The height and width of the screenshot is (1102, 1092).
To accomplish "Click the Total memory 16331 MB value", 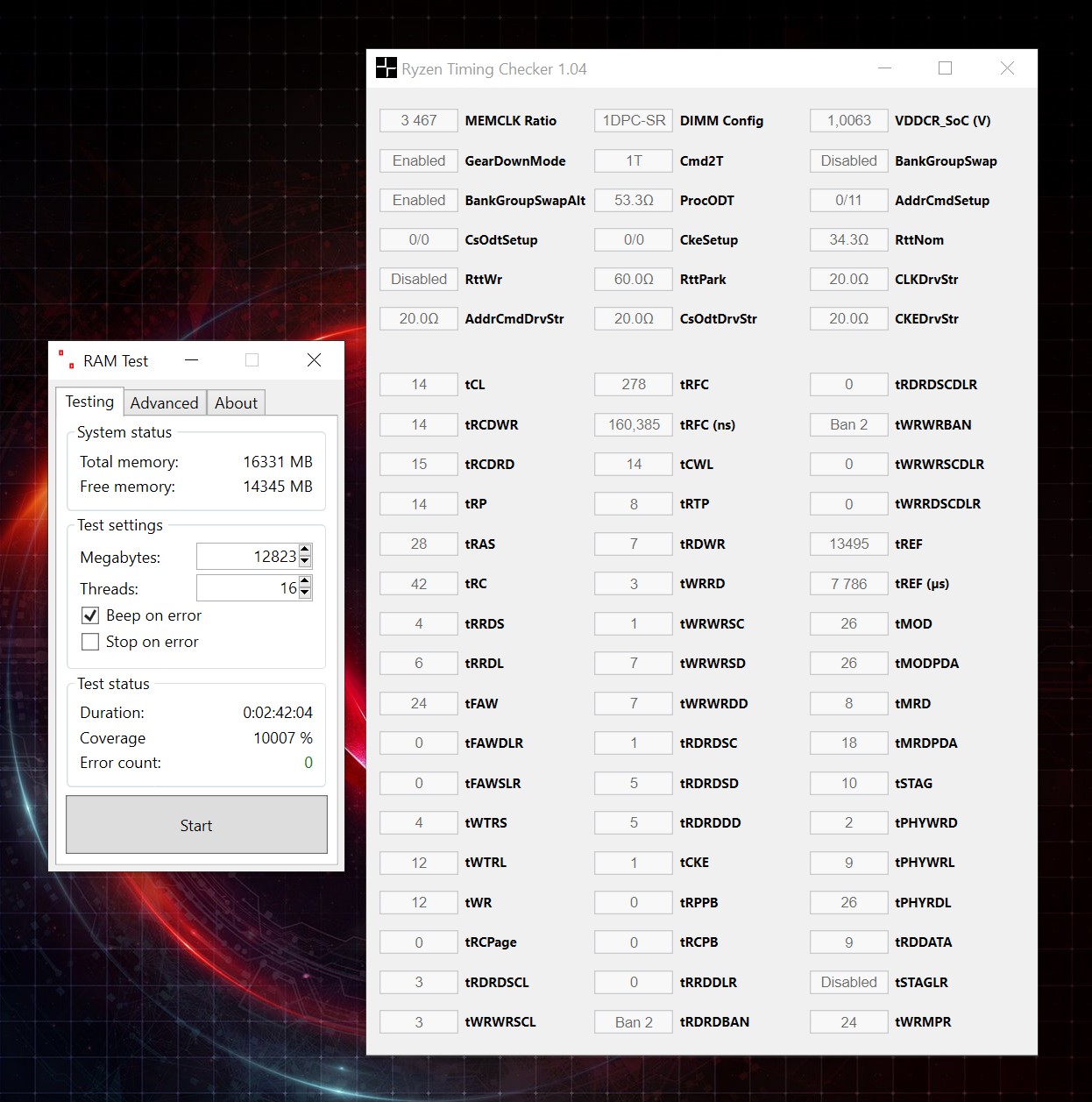I will (278, 462).
